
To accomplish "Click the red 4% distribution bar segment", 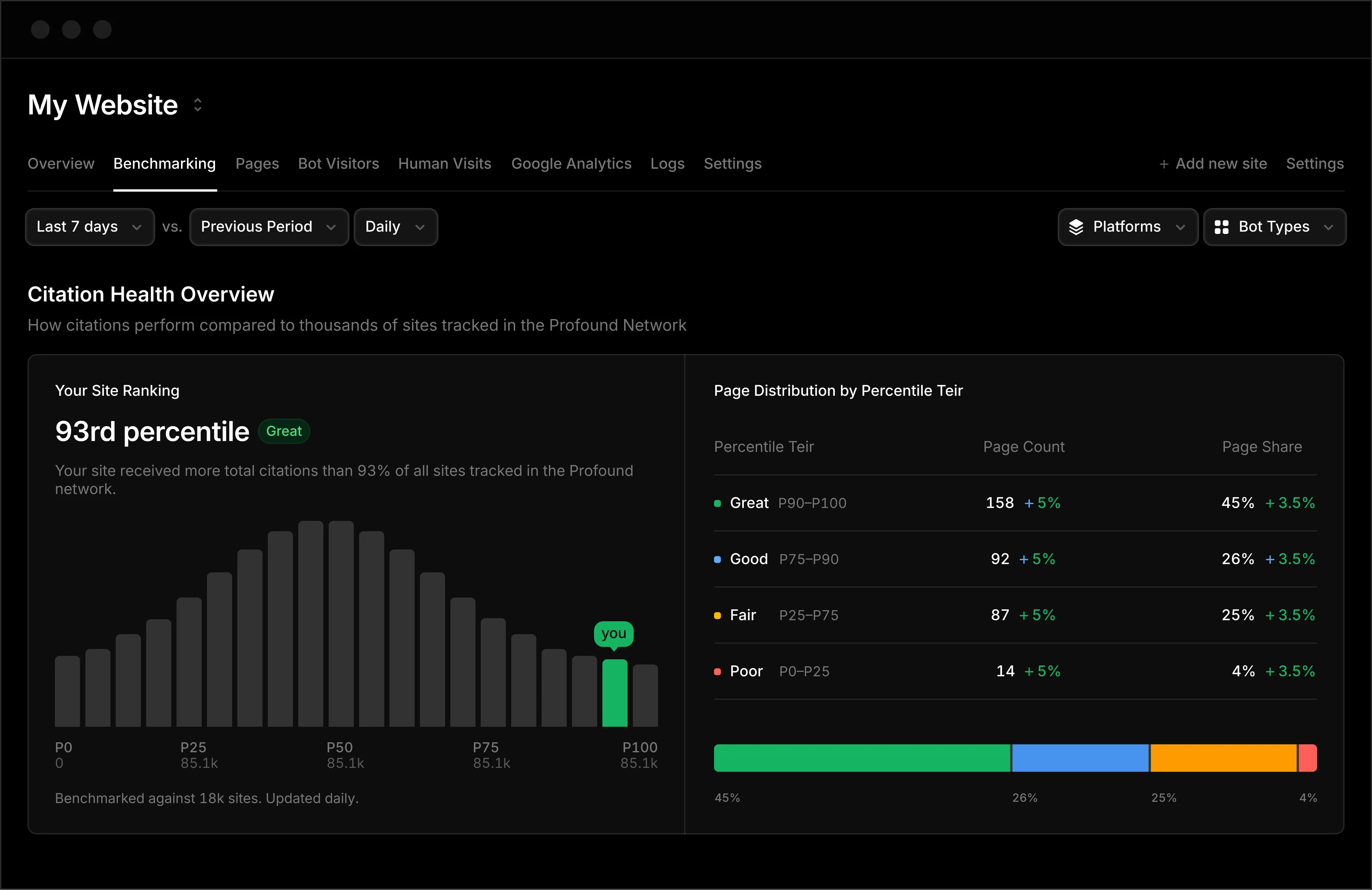I will point(1307,758).
